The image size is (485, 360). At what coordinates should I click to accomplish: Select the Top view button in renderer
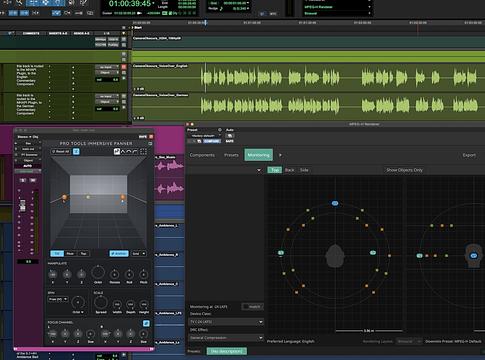tap(275, 170)
